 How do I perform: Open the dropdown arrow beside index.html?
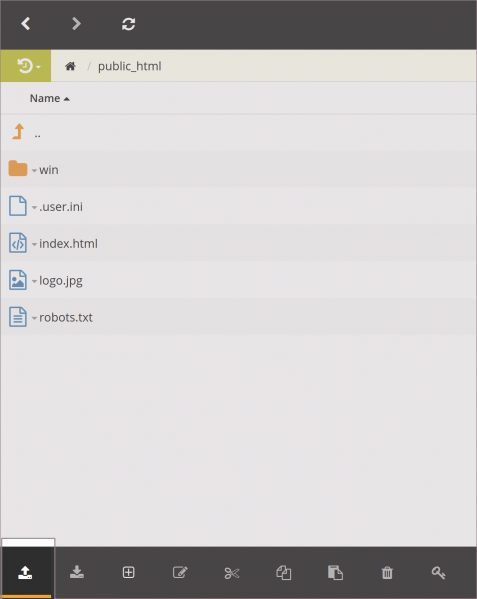34,244
